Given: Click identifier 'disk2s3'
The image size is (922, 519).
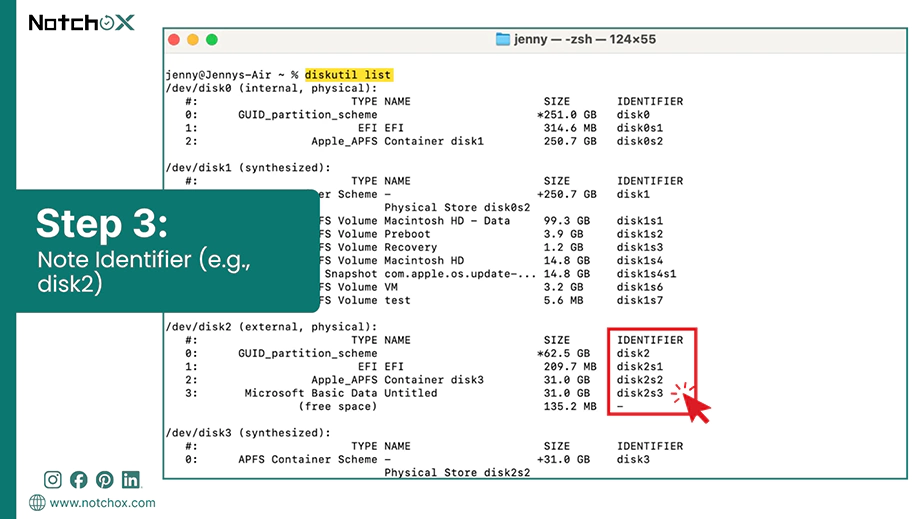Looking at the screenshot, I should click(x=640, y=393).
